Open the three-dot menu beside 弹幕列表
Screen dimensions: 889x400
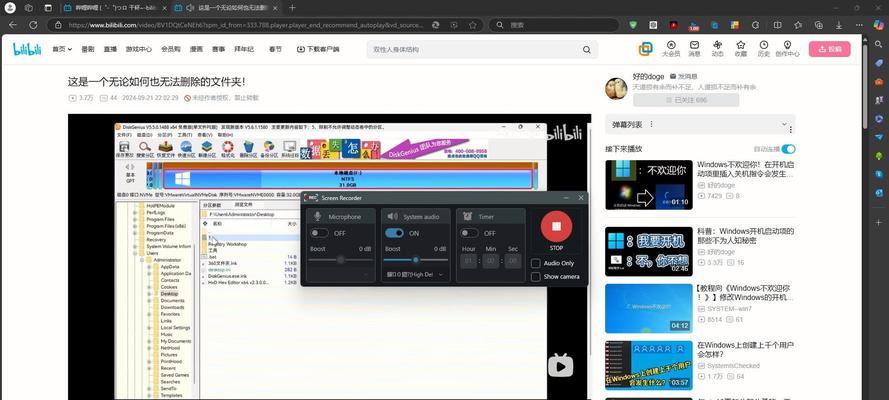pyautogui.click(x=651, y=124)
